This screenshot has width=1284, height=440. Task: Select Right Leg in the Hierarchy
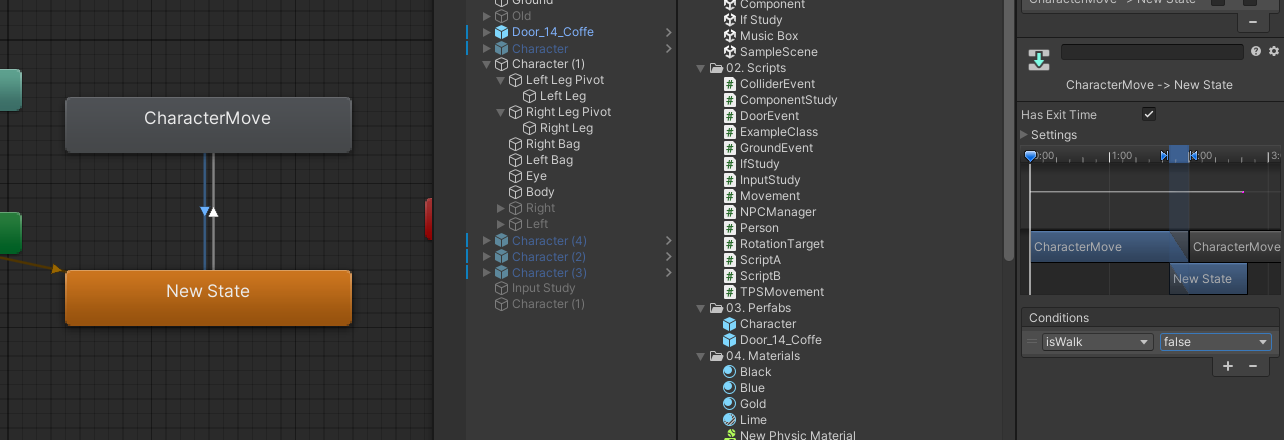coord(566,128)
